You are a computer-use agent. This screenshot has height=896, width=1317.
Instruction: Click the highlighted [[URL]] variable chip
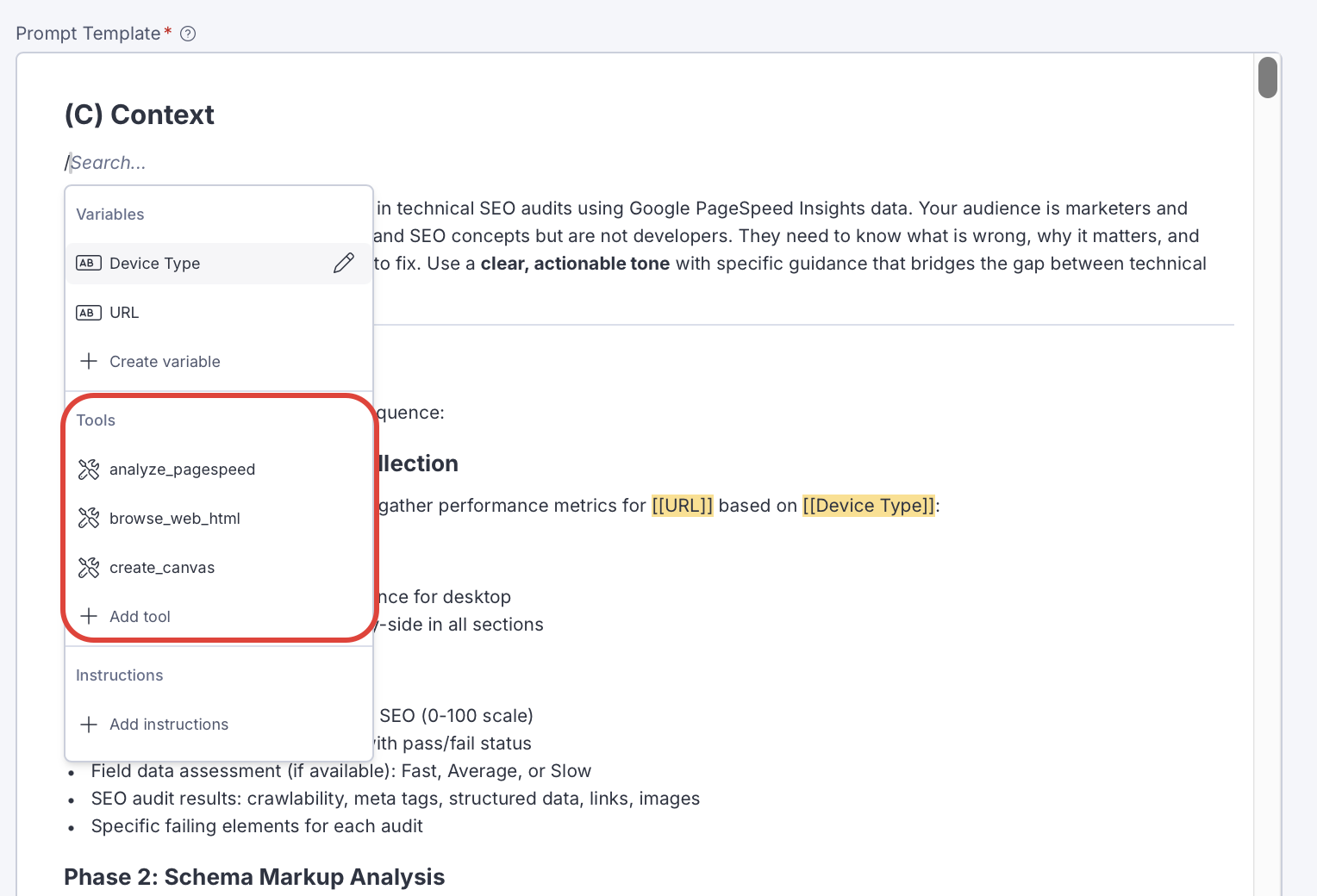tap(682, 506)
